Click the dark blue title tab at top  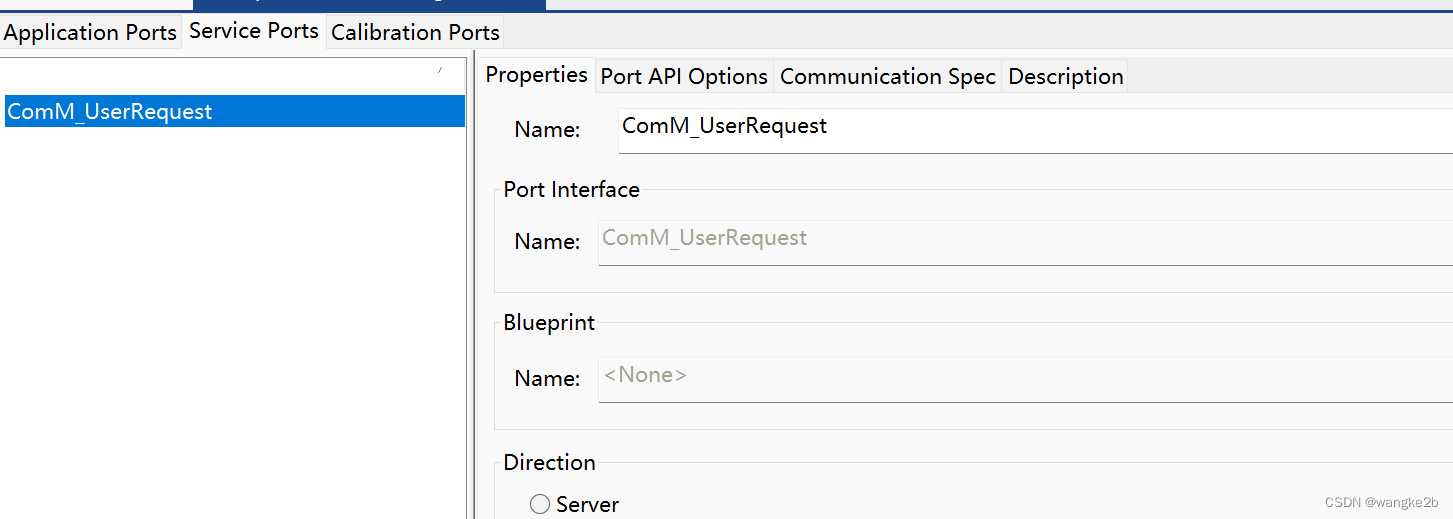pos(370,4)
